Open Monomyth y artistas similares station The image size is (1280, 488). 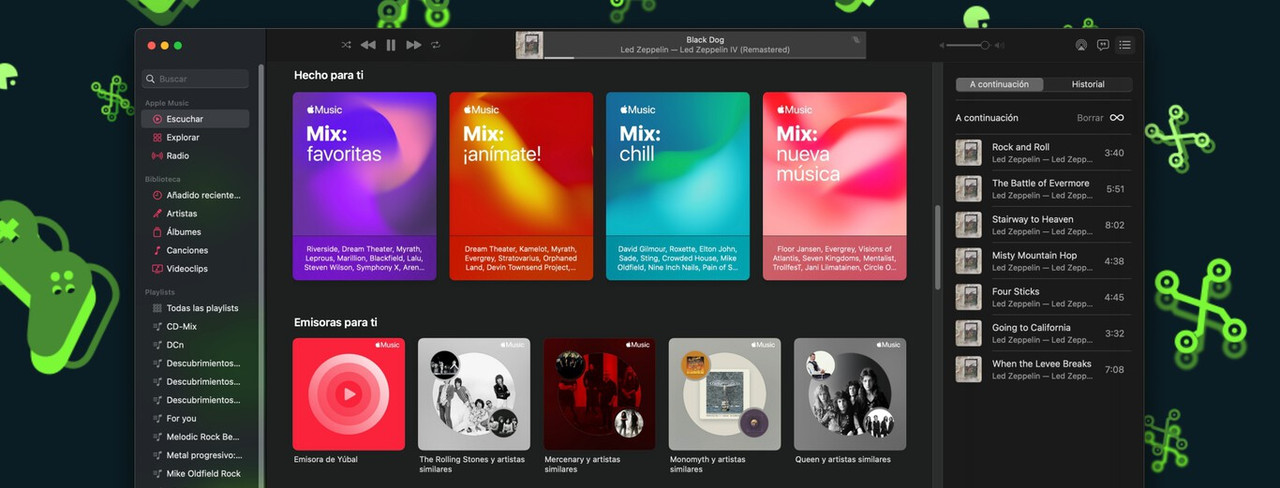pos(725,394)
